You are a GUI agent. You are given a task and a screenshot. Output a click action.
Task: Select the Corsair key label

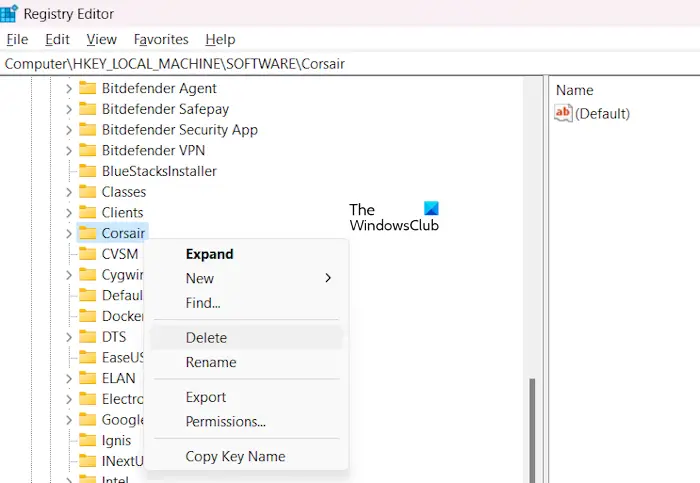pos(123,233)
